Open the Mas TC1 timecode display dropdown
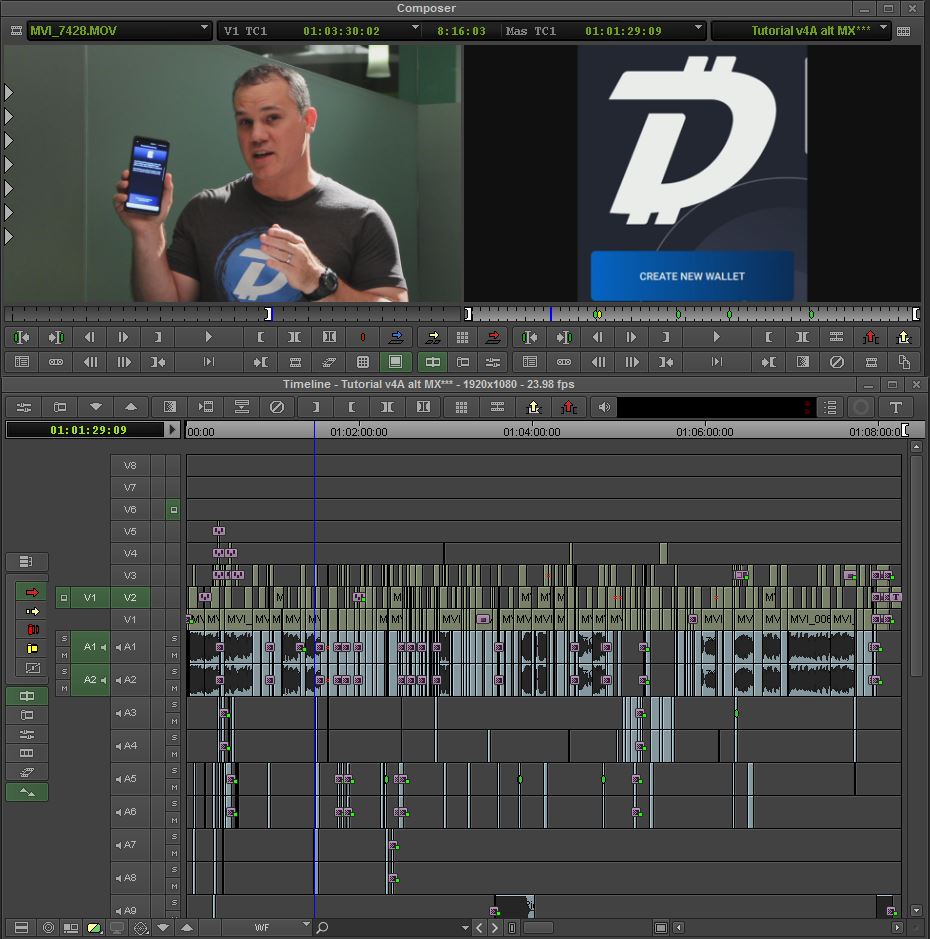This screenshot has height=939, width=930. pos(698,28)
